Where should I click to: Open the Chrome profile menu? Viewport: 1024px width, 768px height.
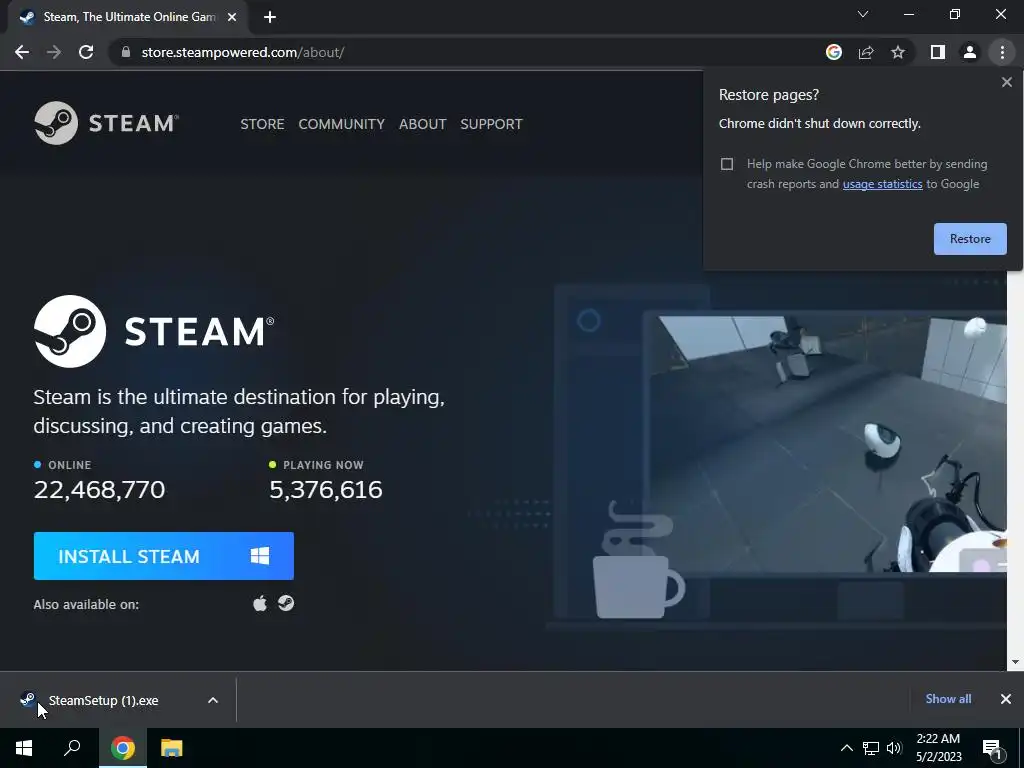pyautogui.click(x=970, y=52)
